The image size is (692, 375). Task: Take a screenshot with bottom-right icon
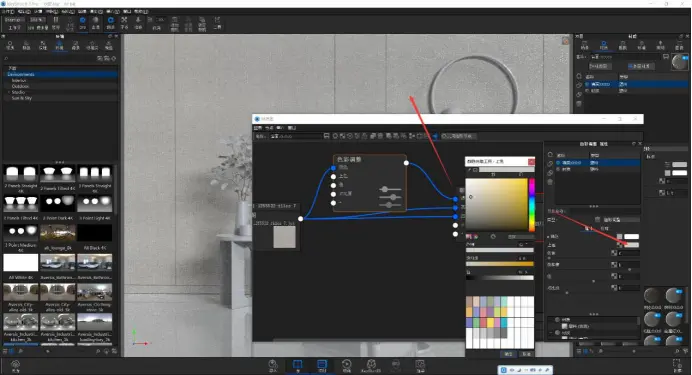click(677, 366)
